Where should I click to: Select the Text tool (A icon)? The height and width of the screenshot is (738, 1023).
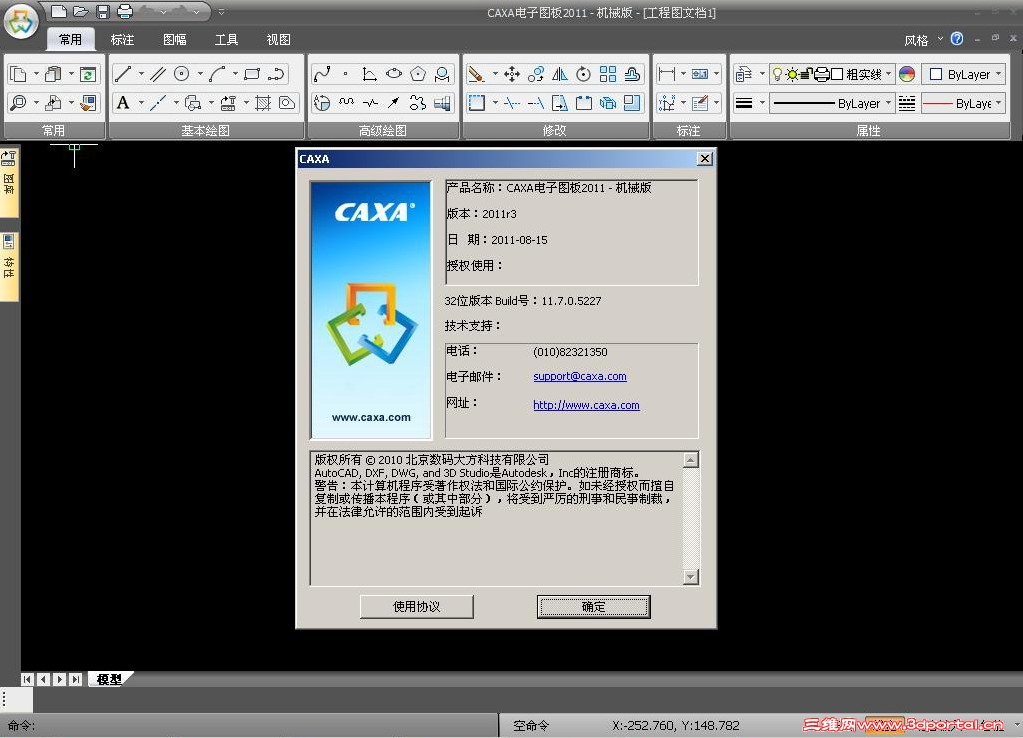[123, 102]
